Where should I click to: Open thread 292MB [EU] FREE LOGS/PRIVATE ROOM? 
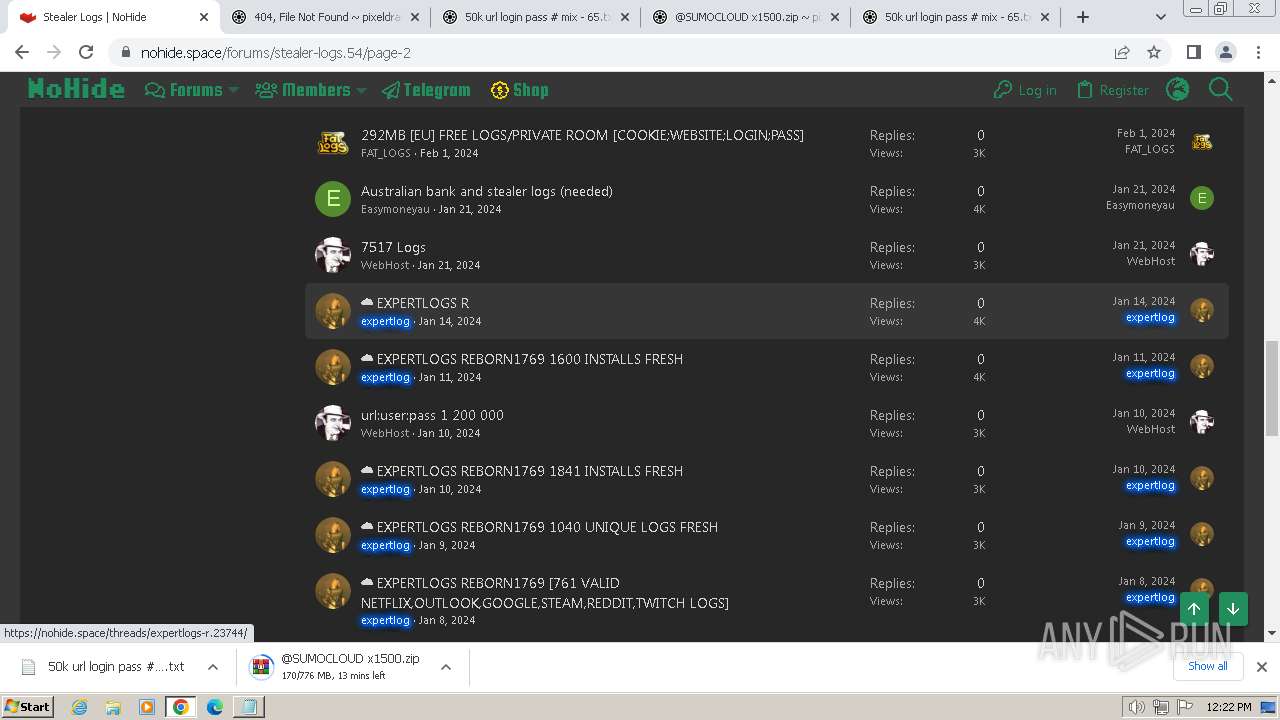pyautogui.click(x=582, y=135)
